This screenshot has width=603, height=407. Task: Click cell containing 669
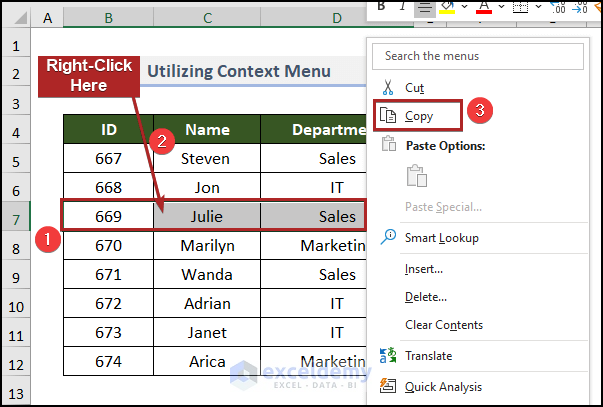pos(108,216)
